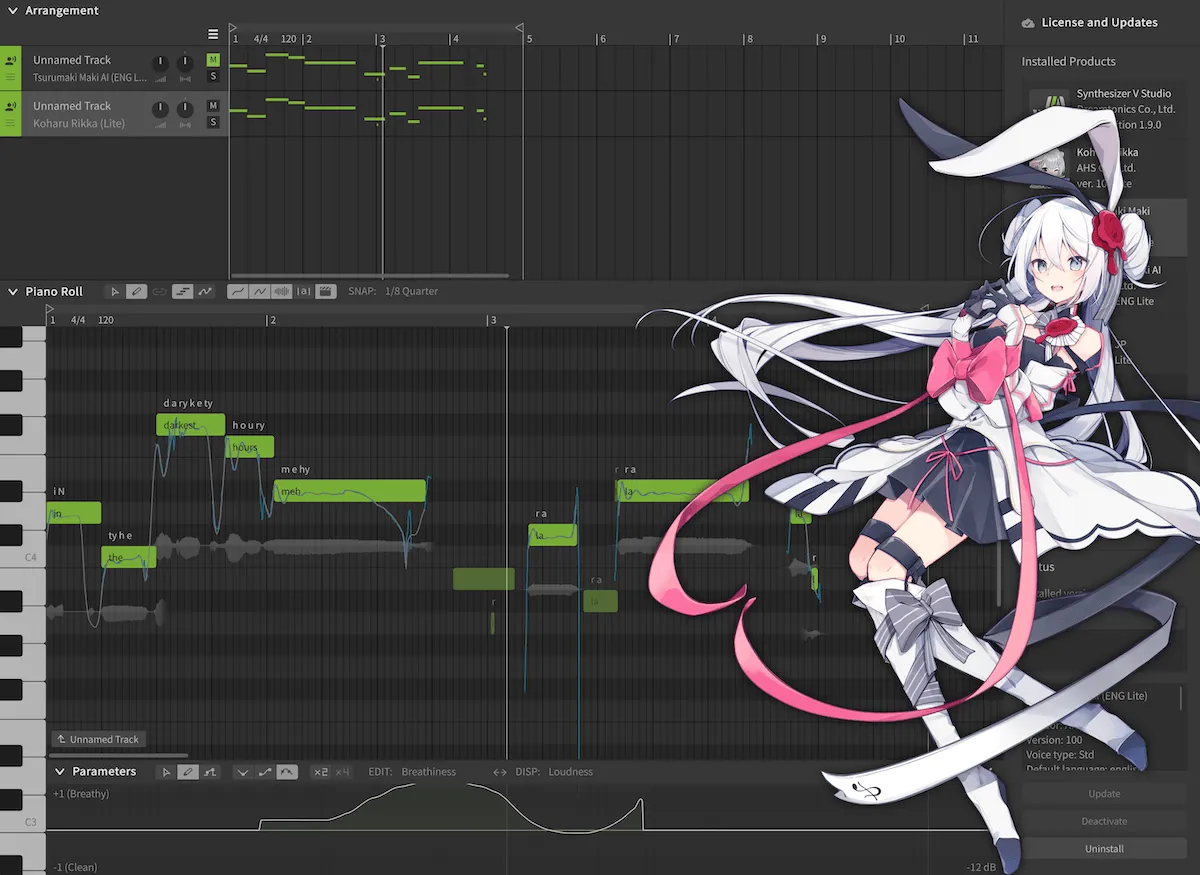Collapse the Piano Roll panel
The height and width of the screenshot is (875, 1200).
tap(12, 291)
